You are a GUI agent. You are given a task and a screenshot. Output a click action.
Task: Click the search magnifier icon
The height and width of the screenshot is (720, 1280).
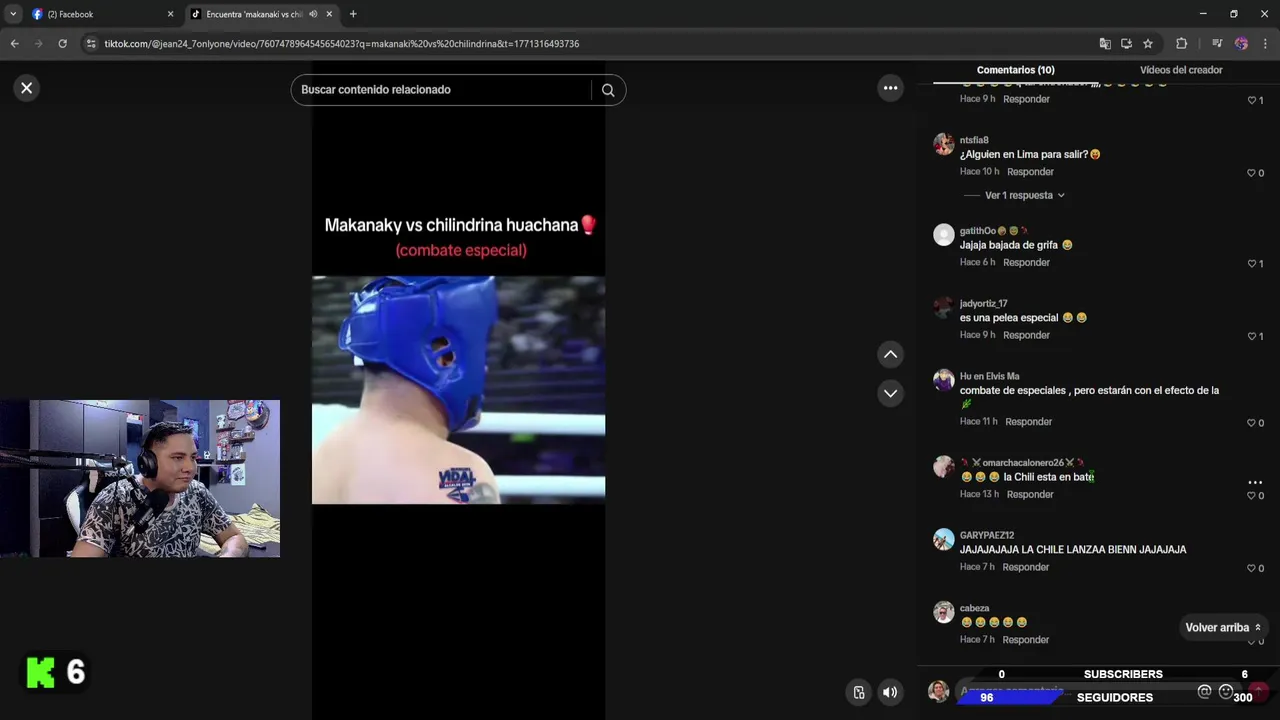point(608,90)
